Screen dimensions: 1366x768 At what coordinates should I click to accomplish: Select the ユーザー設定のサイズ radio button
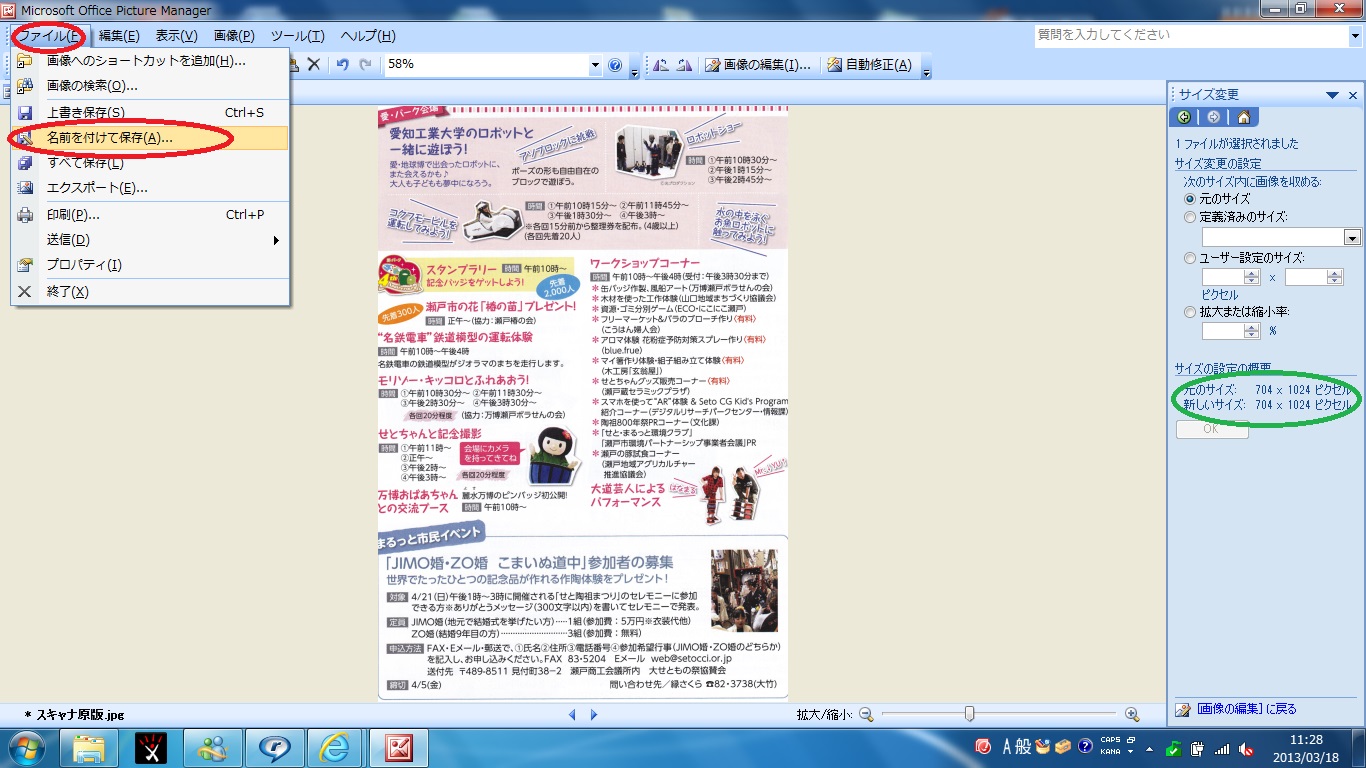coord(1190,257)
